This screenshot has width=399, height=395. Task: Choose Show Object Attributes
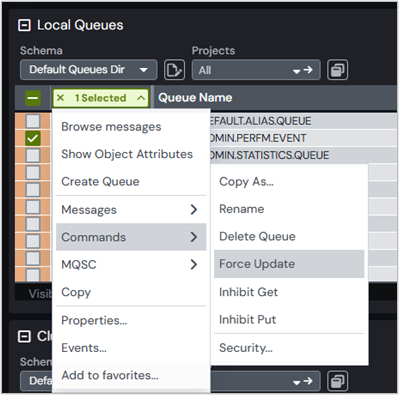pyautogui.click(x=131, y=154)
